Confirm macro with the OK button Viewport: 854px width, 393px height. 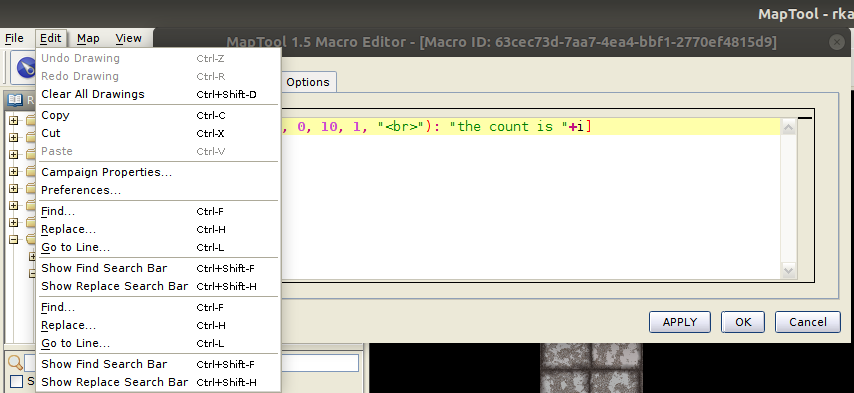pyautogui.click(x=743, y=322)
